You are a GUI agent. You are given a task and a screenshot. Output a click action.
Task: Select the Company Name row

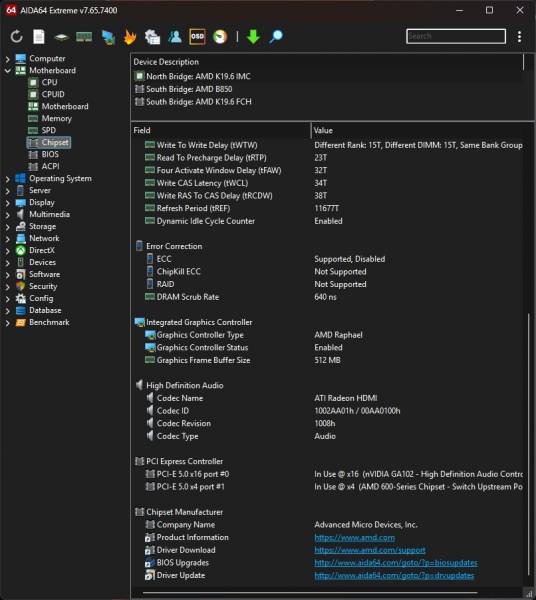point(327,525)
